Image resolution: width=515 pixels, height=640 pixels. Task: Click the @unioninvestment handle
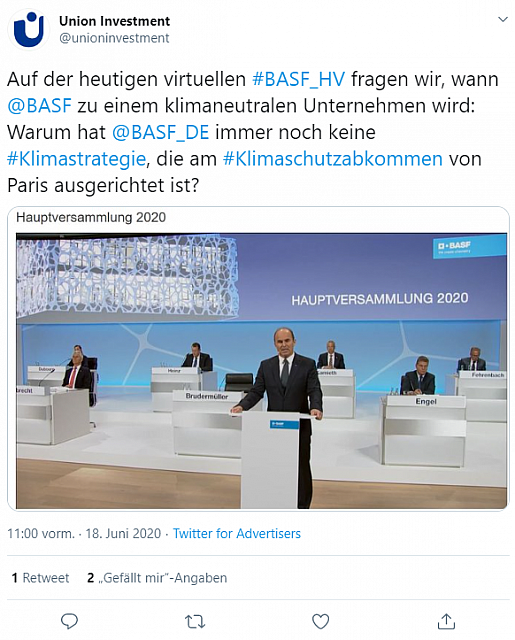tap(114, 38)
